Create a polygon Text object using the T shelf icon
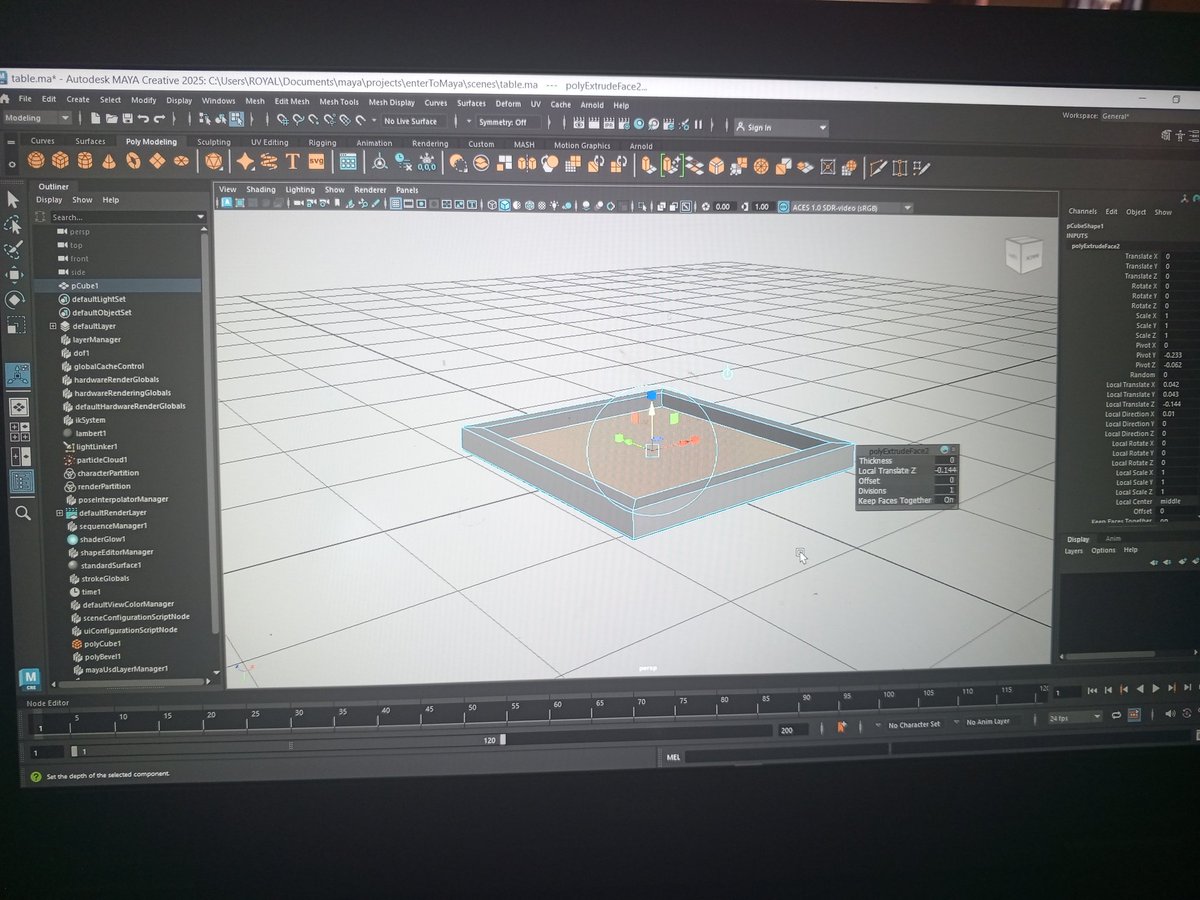The image size is (1200, 900). pos(291,163)
